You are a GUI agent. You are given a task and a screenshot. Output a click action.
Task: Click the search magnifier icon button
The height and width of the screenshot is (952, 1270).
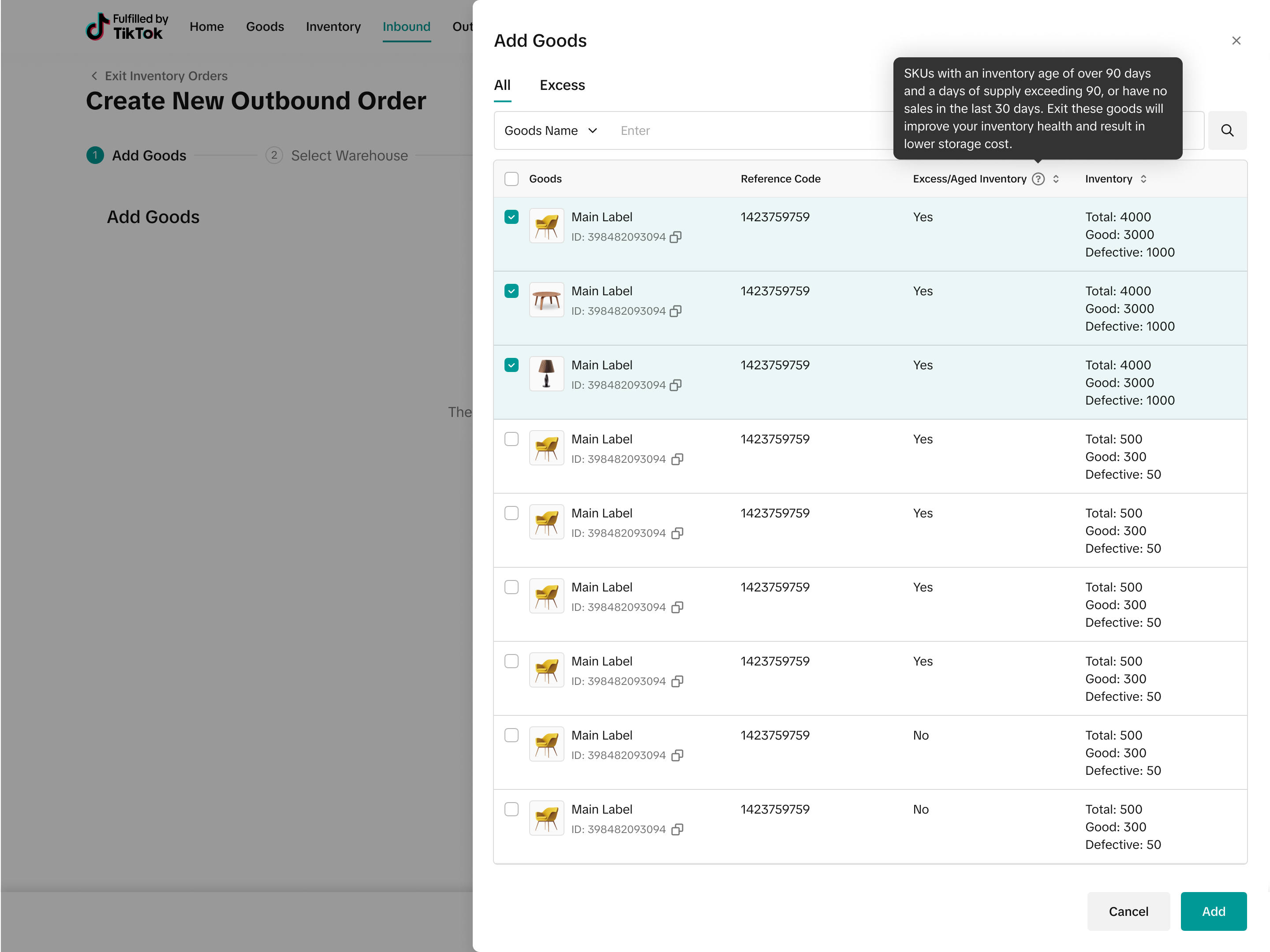1227,130
